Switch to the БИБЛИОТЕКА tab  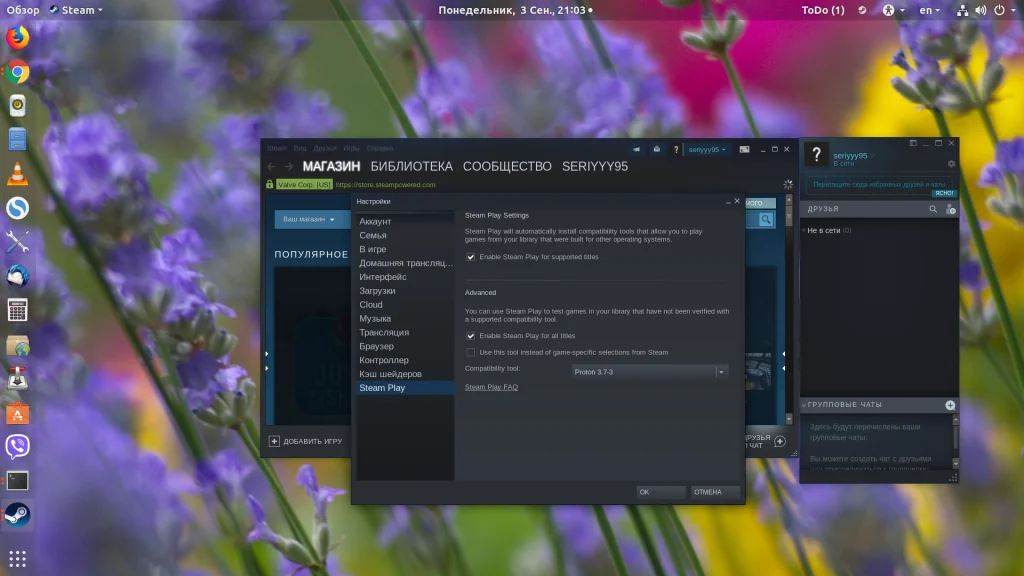(x=411, y=167)
